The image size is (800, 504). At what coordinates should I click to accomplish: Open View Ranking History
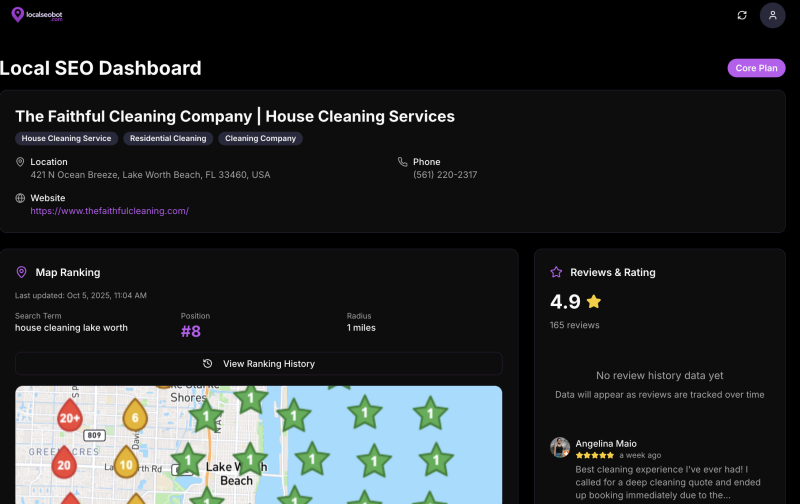258,364
